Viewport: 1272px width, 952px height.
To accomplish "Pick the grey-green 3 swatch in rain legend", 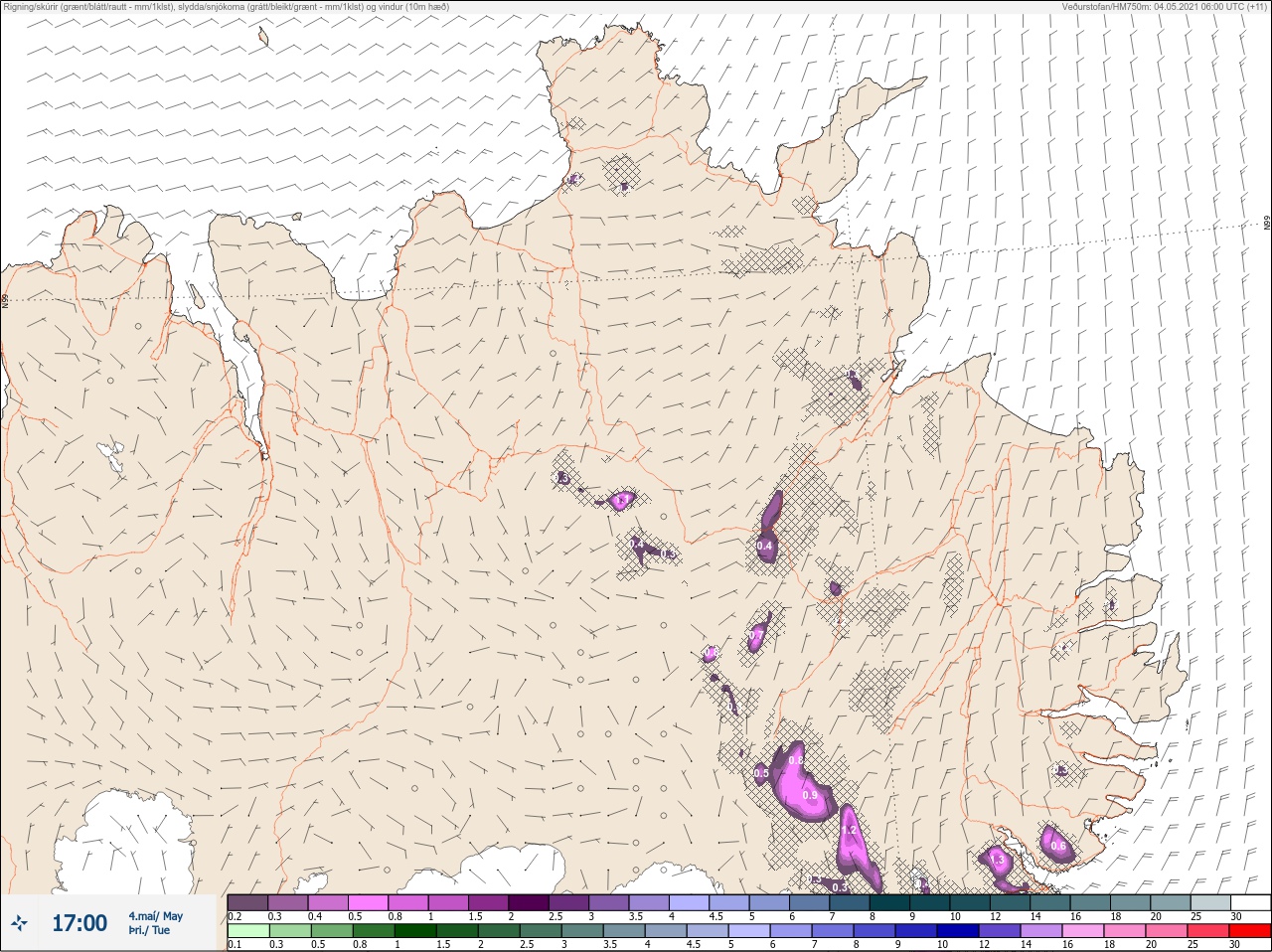I will (582, 931).
